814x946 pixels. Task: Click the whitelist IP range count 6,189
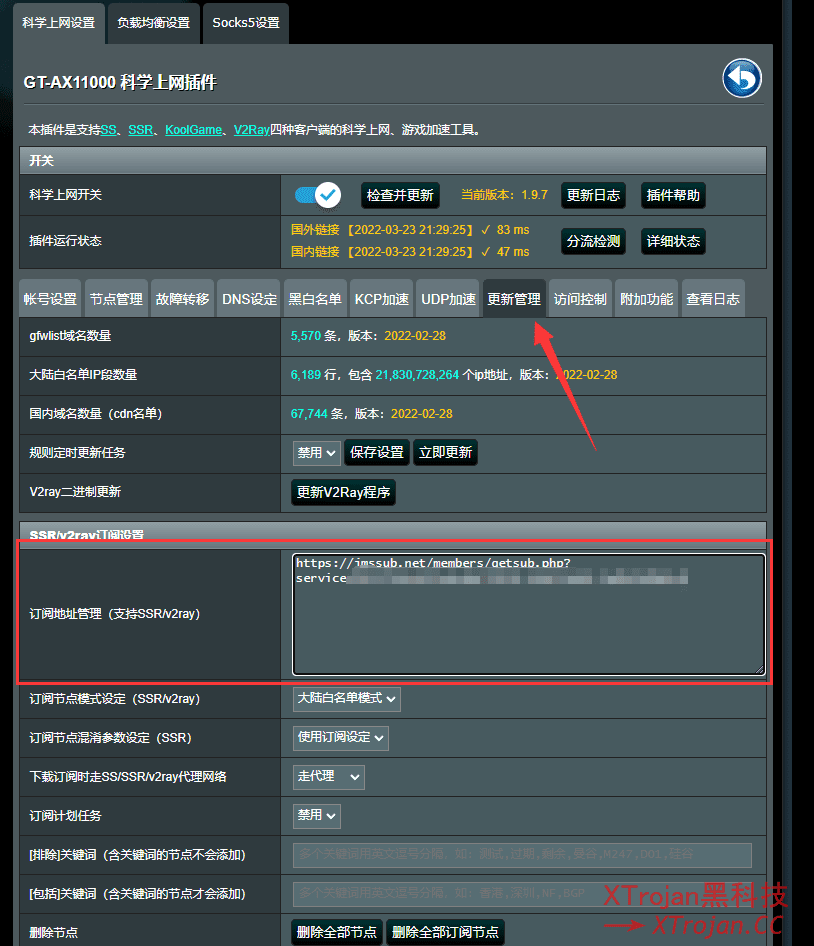[x=306, y=375]
